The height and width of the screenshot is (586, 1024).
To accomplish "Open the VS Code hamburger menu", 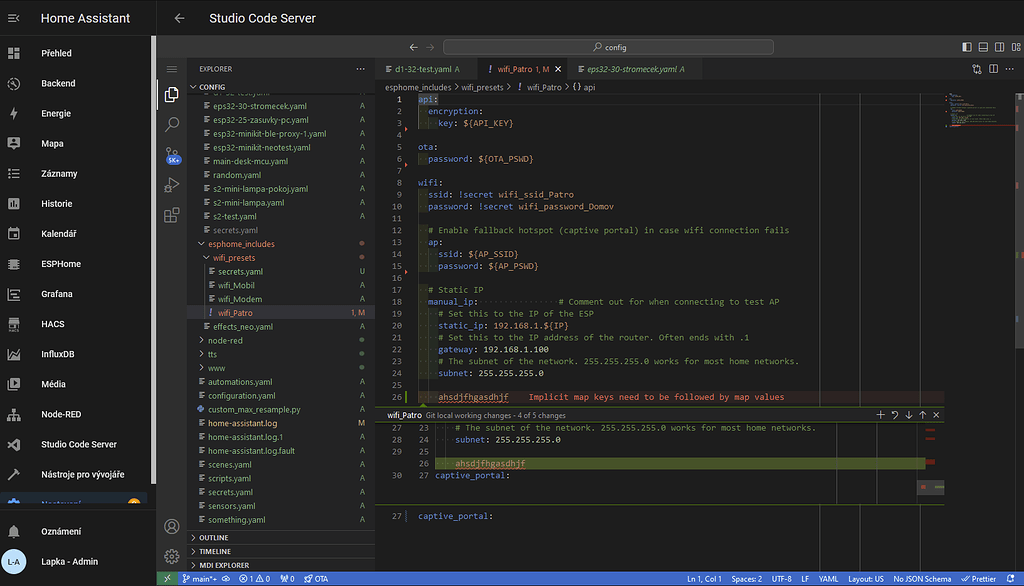I will 172,69.
